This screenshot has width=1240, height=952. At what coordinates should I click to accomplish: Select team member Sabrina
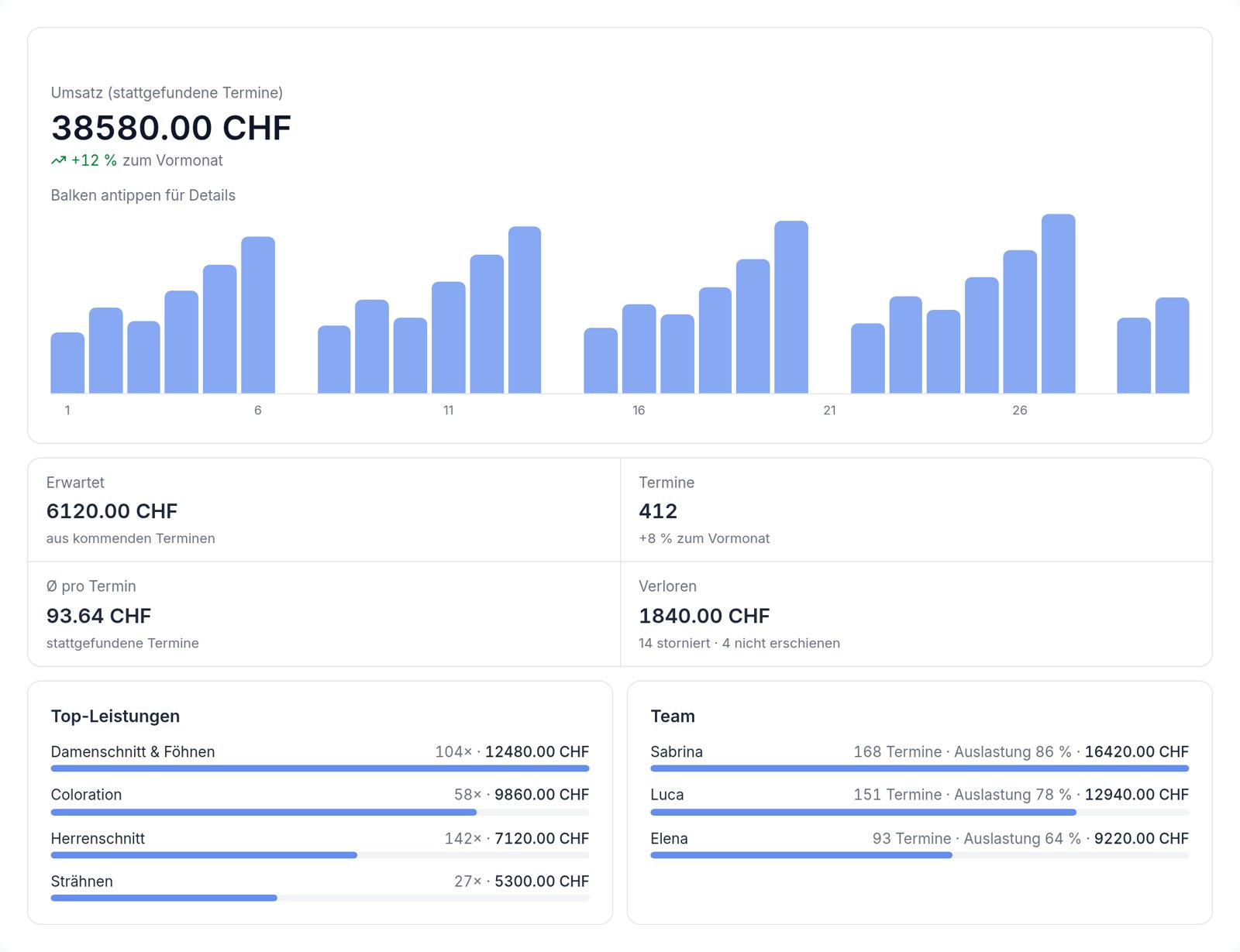pos(677,751)
